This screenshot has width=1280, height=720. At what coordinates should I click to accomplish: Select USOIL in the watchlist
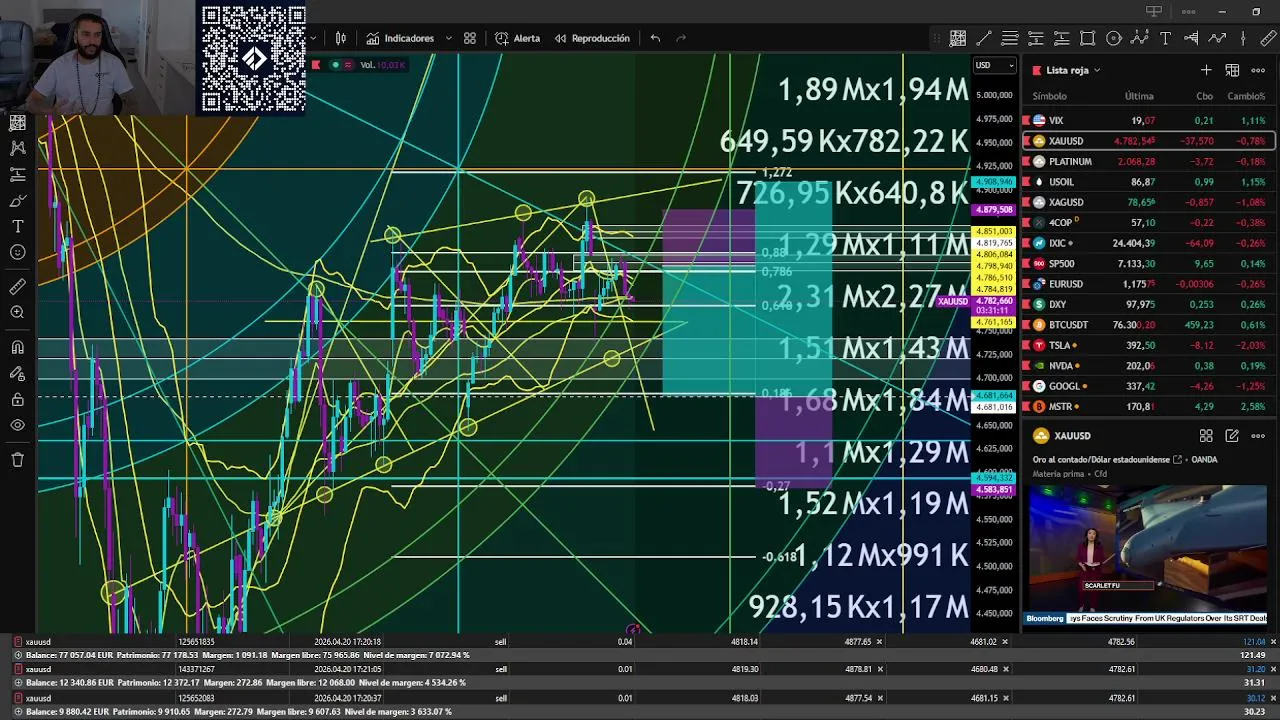point(1148,182)
